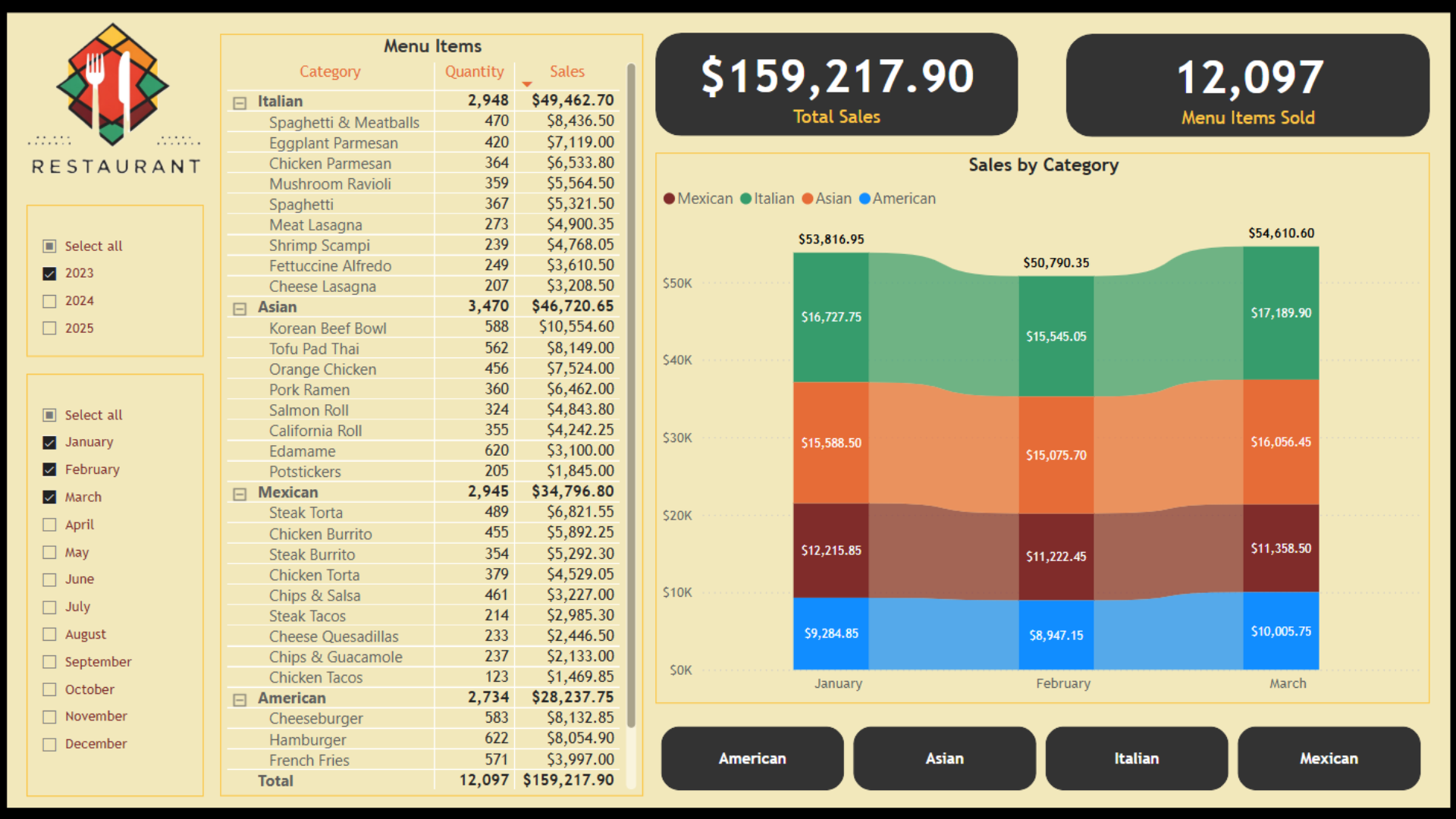Viewport: 1456px width, 819px height.
Task: Click the restaurant logo icon
Action: 112,85
